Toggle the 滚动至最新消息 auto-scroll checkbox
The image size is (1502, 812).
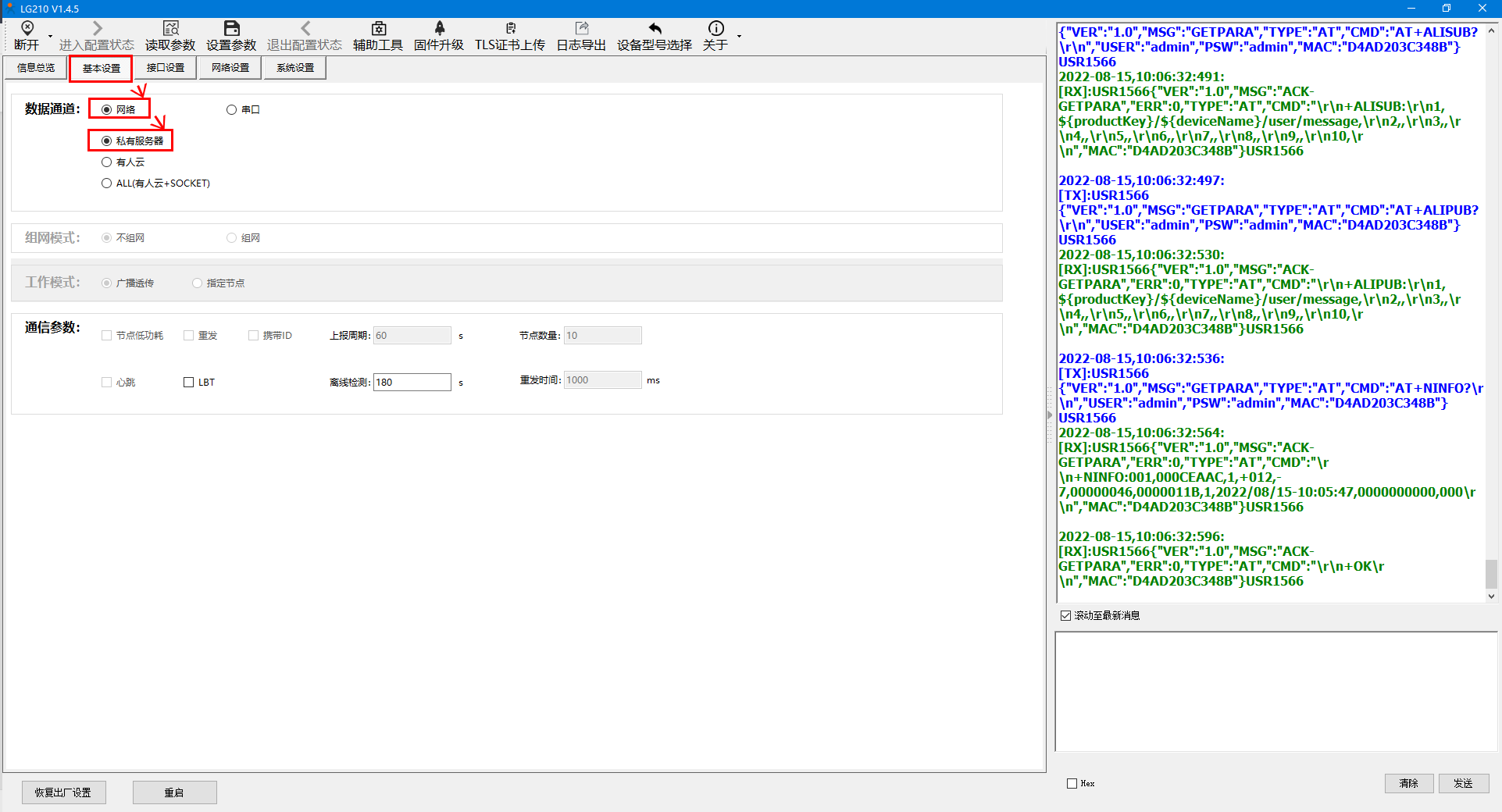1065,616
